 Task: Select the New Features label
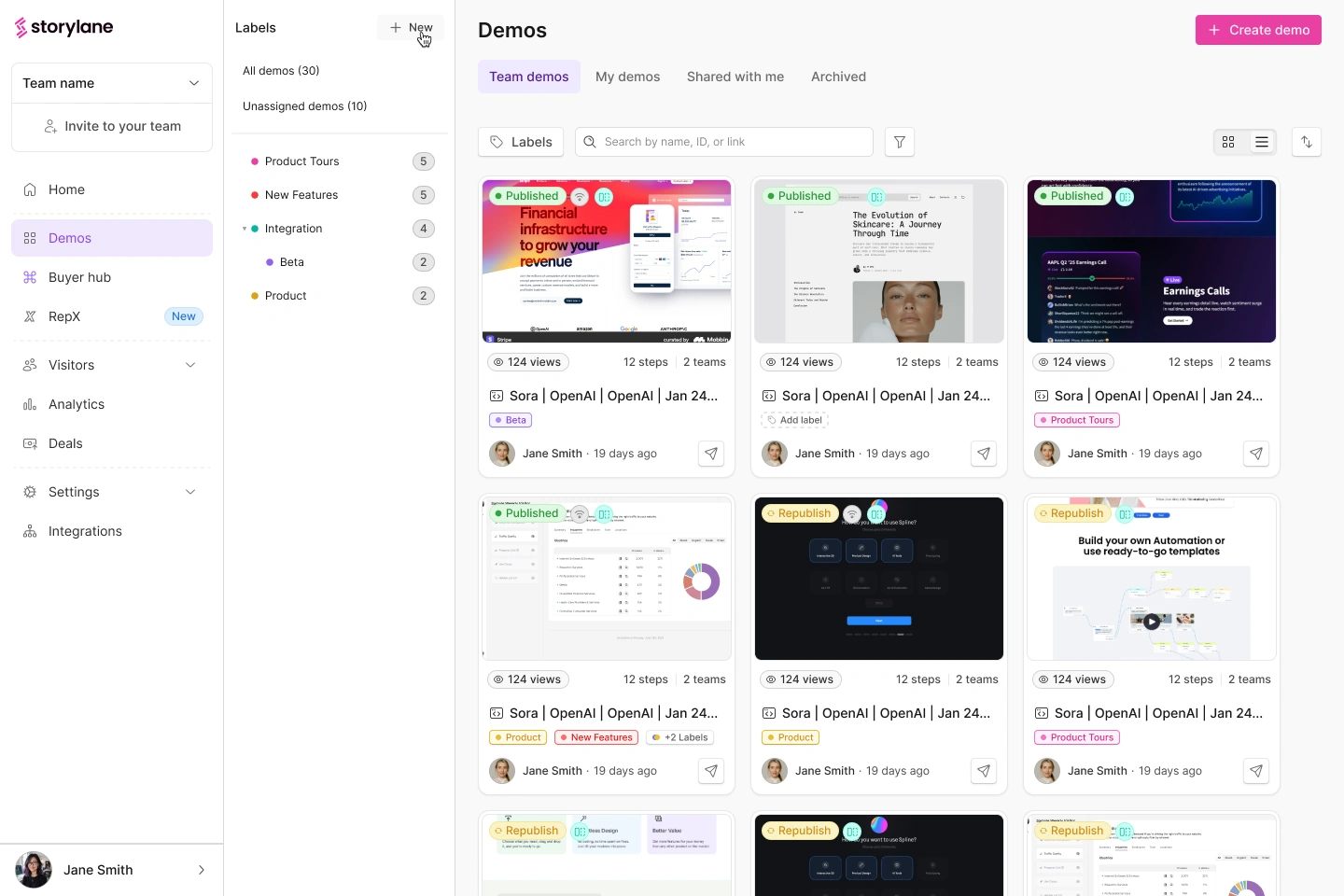point(301,195)
